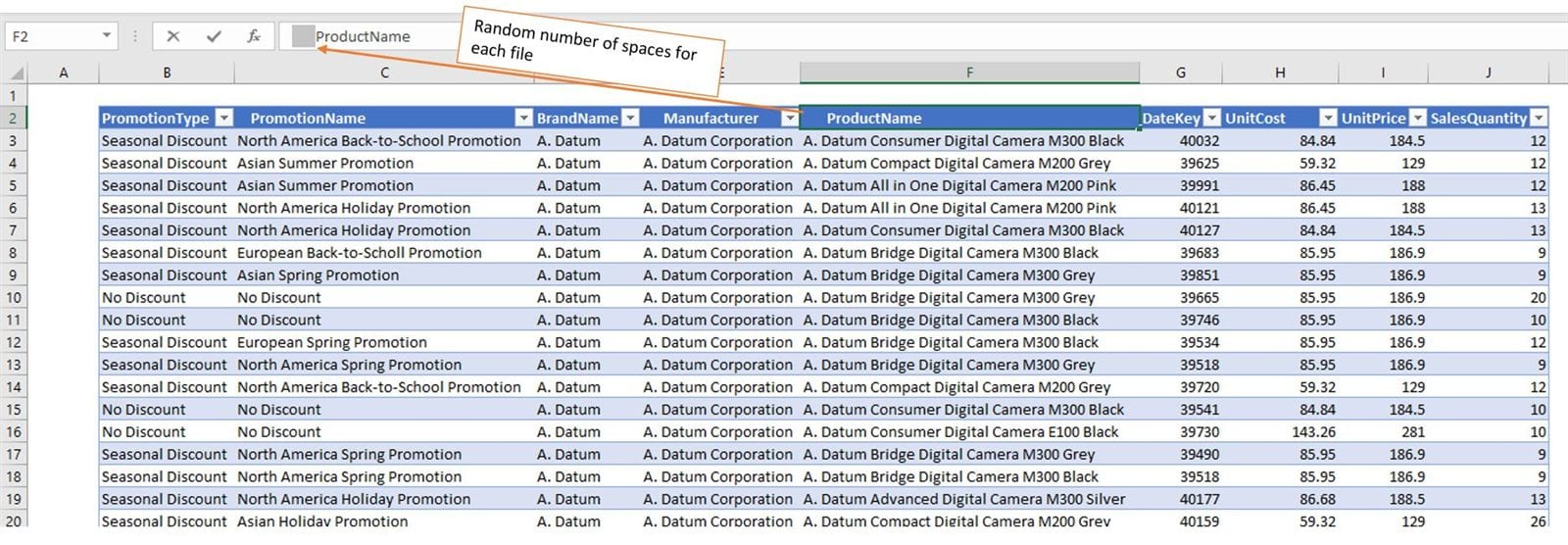The height and width of the screenshot is (545, 1568).
Task: Open the DateKey filter dropdown
Action: click(x=1212, y=118)
